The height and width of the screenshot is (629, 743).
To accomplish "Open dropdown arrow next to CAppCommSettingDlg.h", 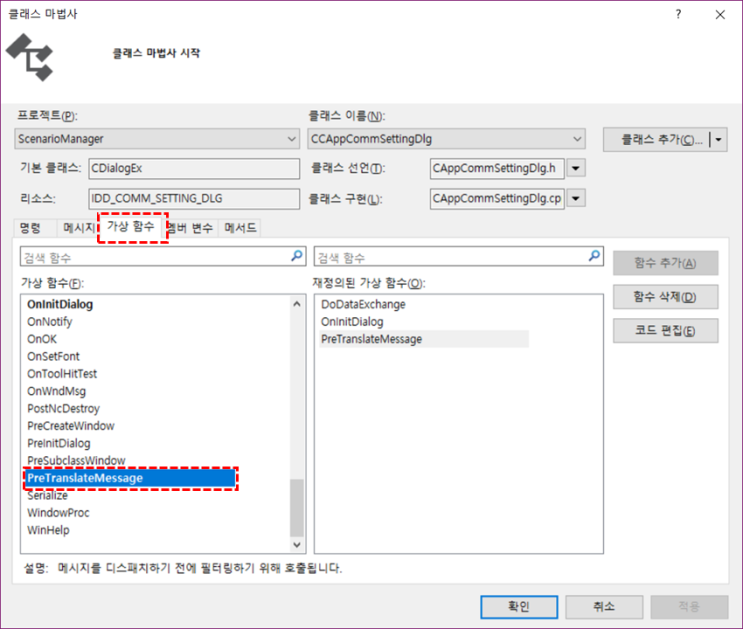I will 576,168.
